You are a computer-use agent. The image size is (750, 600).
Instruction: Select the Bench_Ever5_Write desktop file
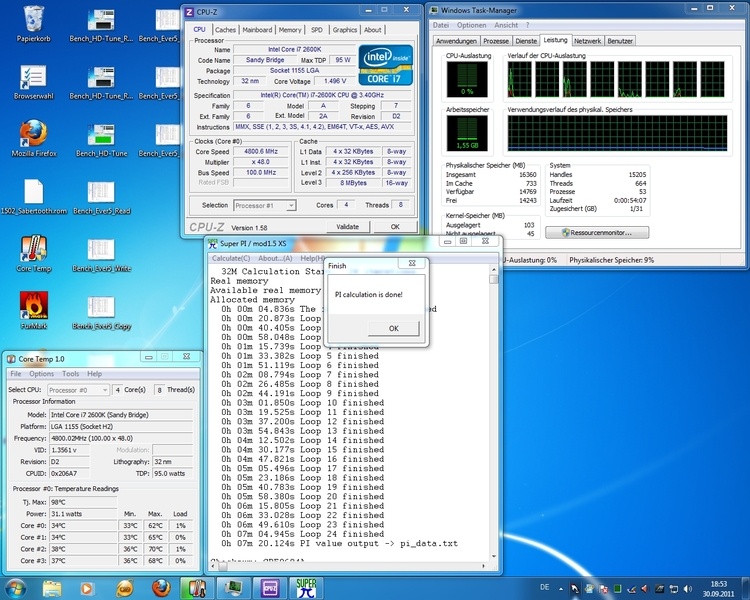101,254
